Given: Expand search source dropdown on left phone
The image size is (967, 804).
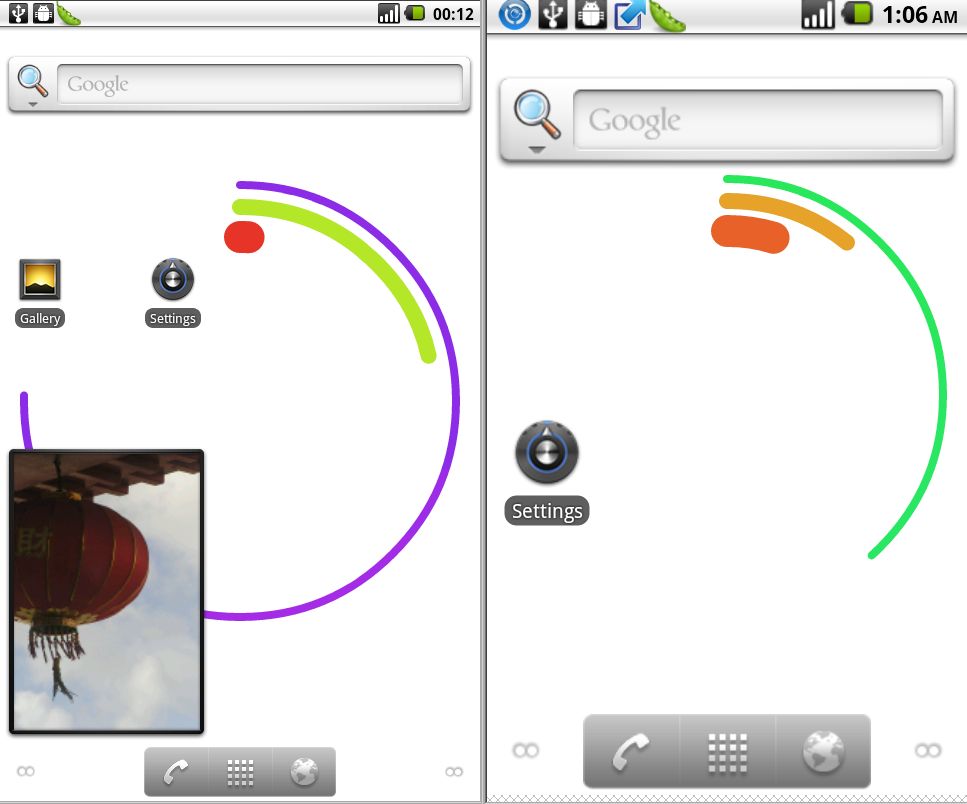Looking at the screenshot, I should 33,104.
